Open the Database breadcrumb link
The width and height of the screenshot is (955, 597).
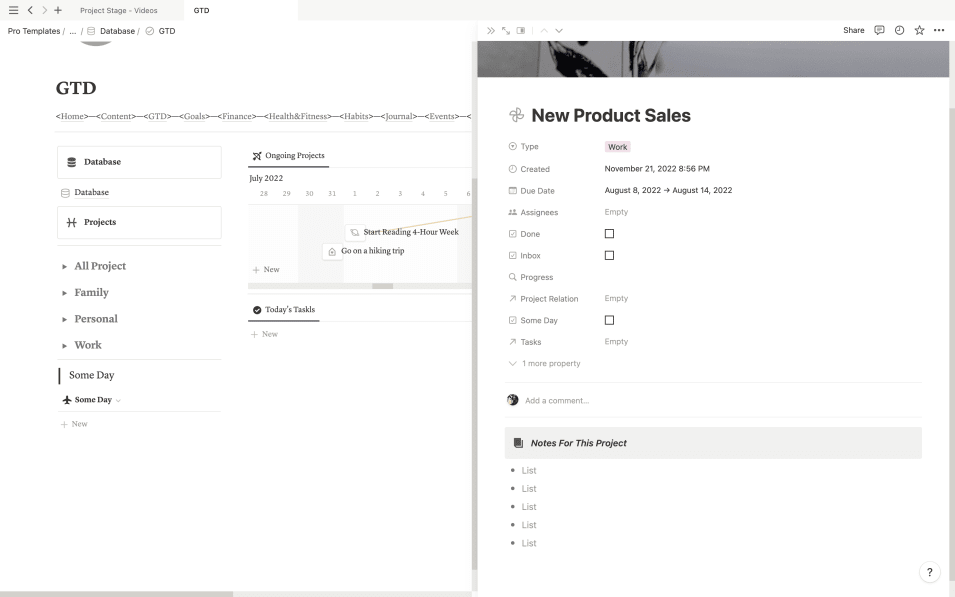click(117, 31)
